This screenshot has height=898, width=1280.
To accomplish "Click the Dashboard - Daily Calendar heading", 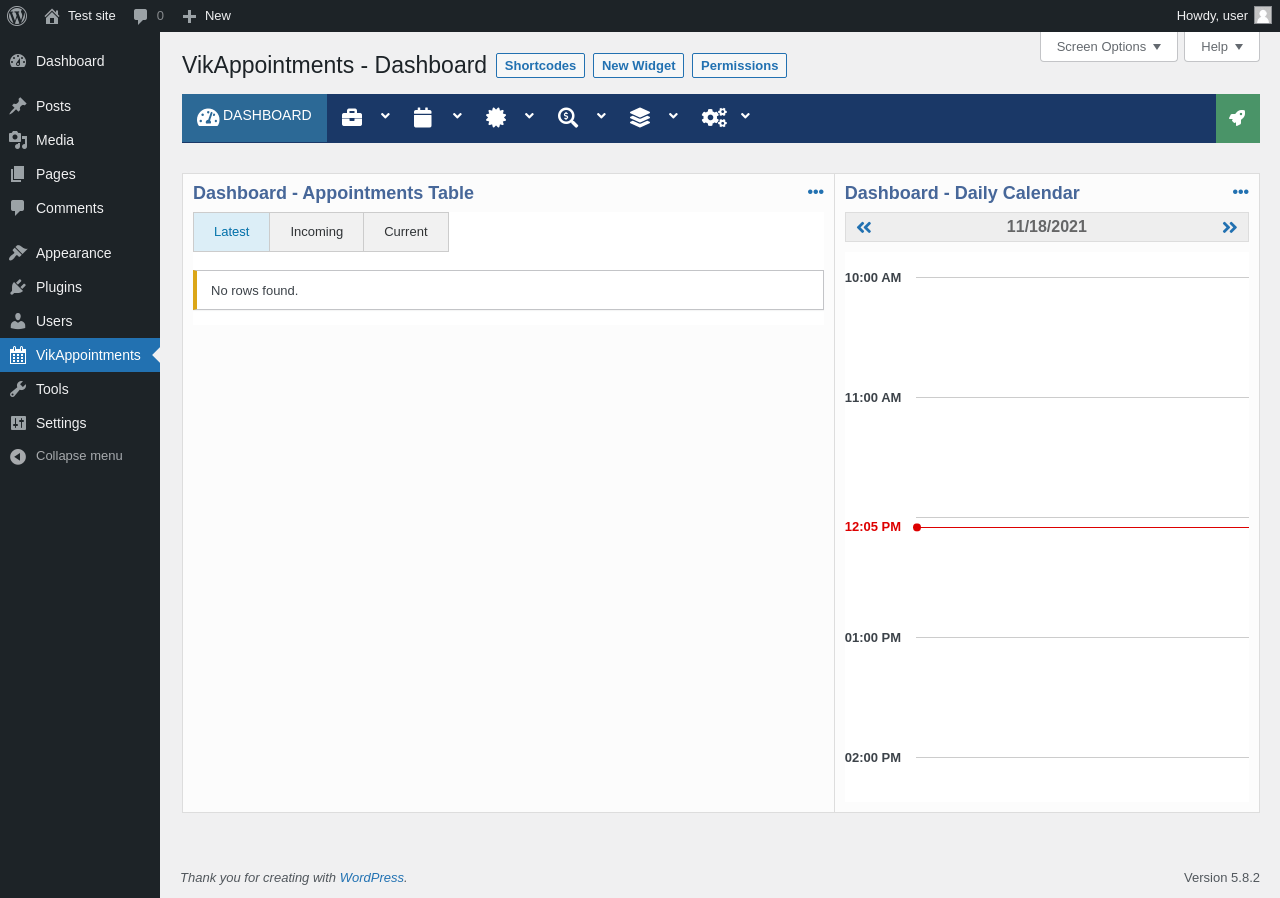I will click(x=962, y=193).
